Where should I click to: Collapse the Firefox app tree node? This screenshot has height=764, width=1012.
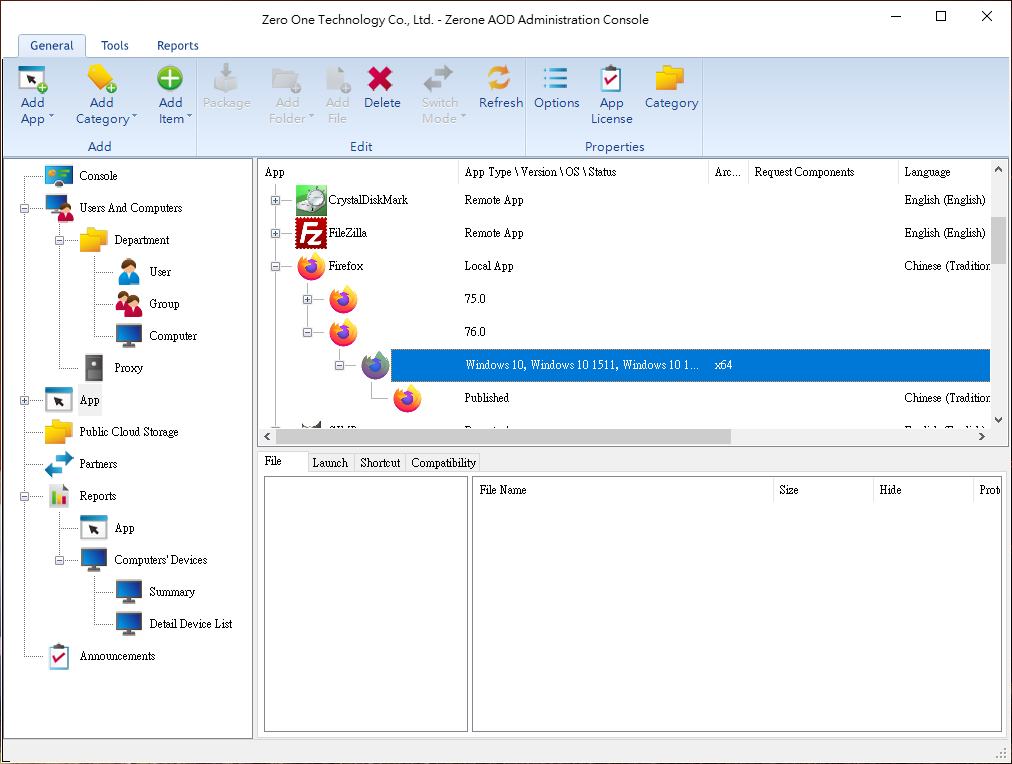coord(275,267)
